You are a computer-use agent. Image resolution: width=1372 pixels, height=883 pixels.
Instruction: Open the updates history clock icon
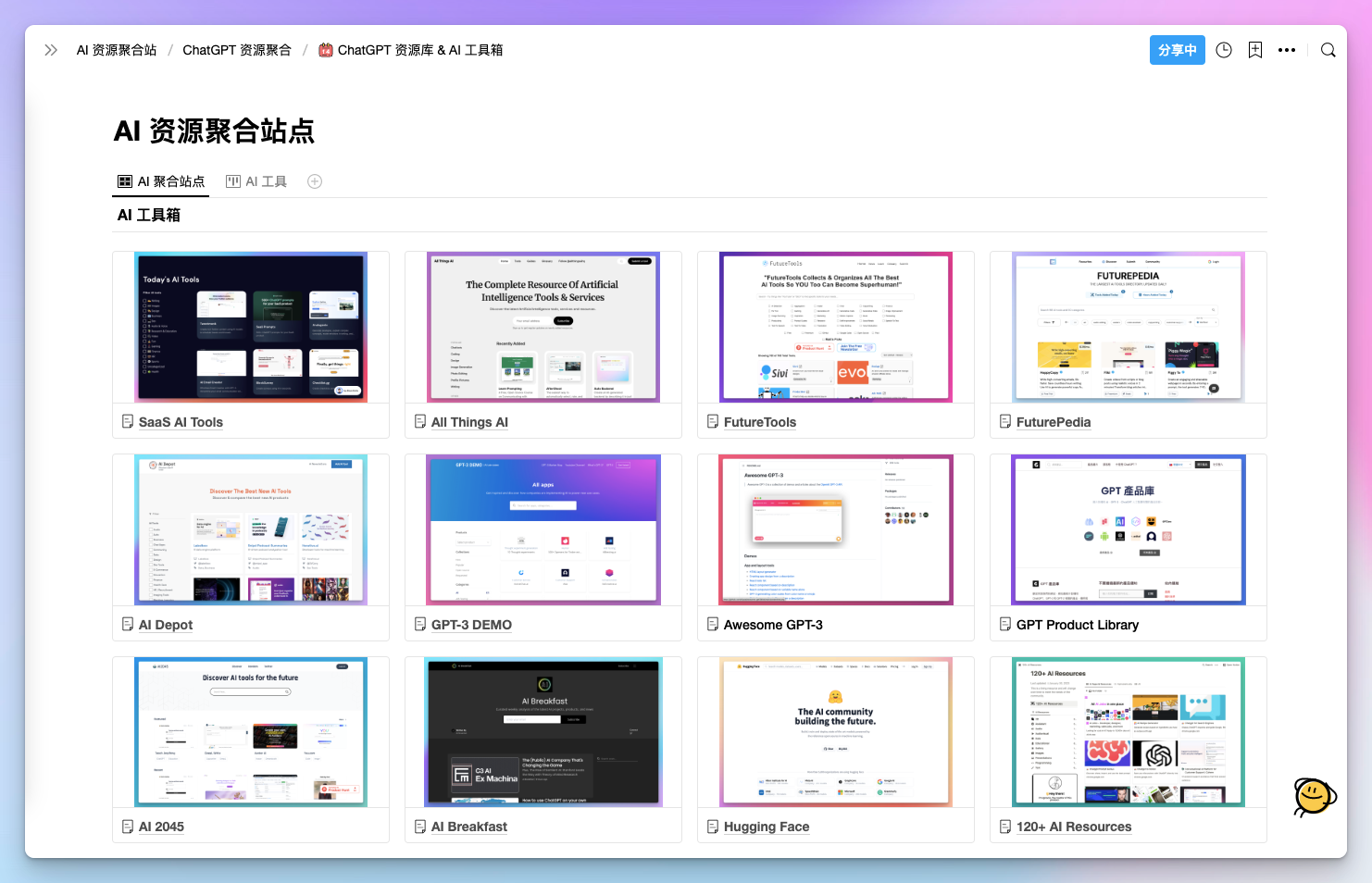[1223, 50]
